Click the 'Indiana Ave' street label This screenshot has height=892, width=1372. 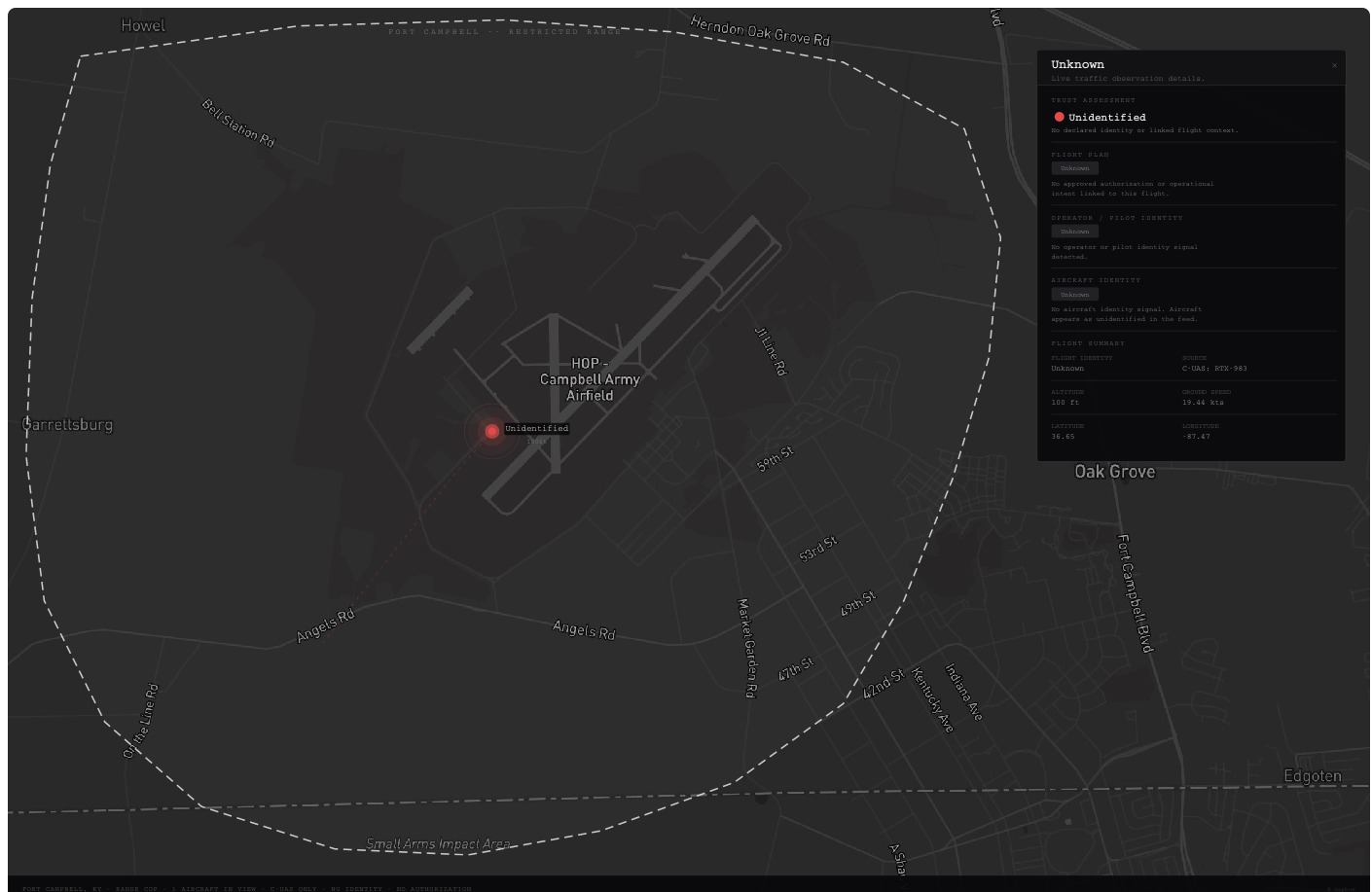[963, 693]
